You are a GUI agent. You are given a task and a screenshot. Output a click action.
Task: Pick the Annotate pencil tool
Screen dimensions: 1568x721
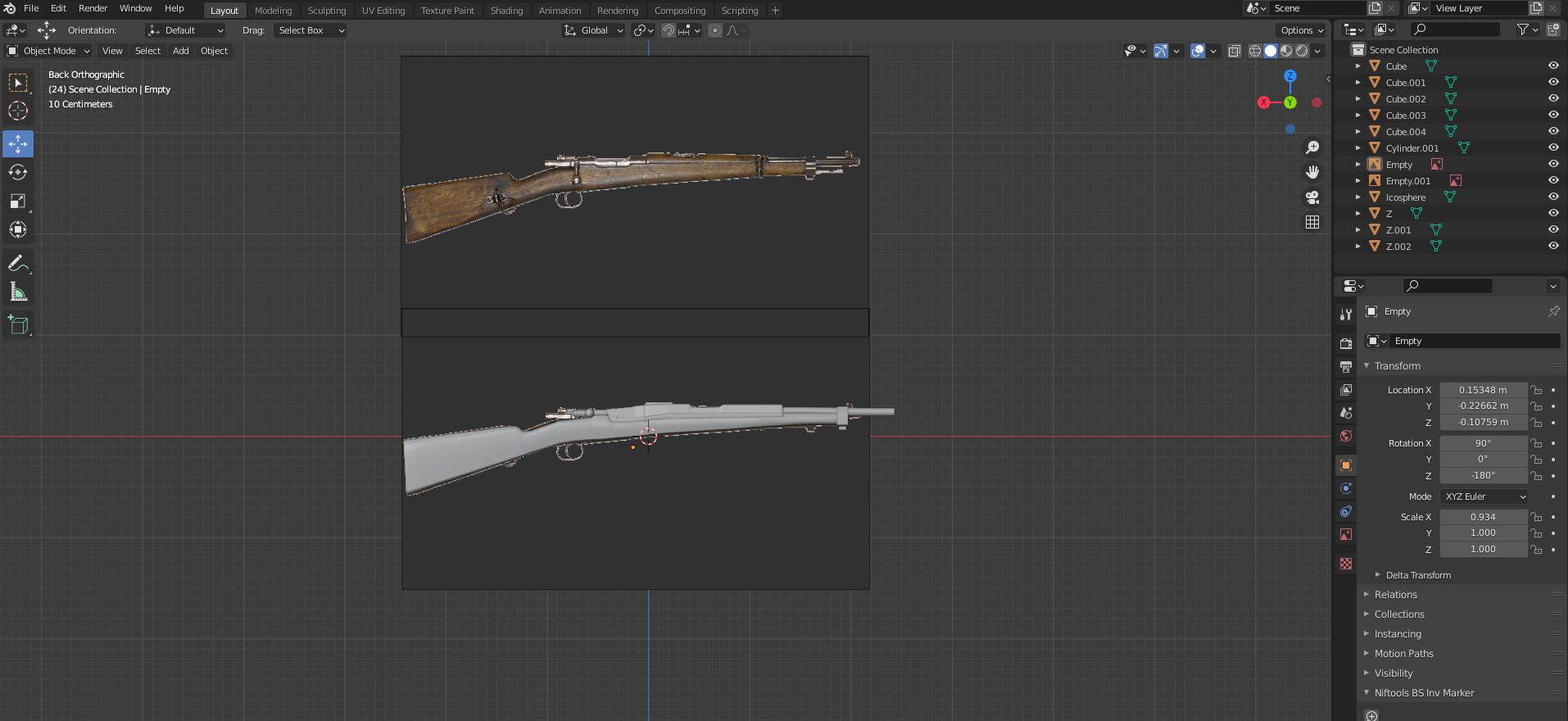[18, 264]
